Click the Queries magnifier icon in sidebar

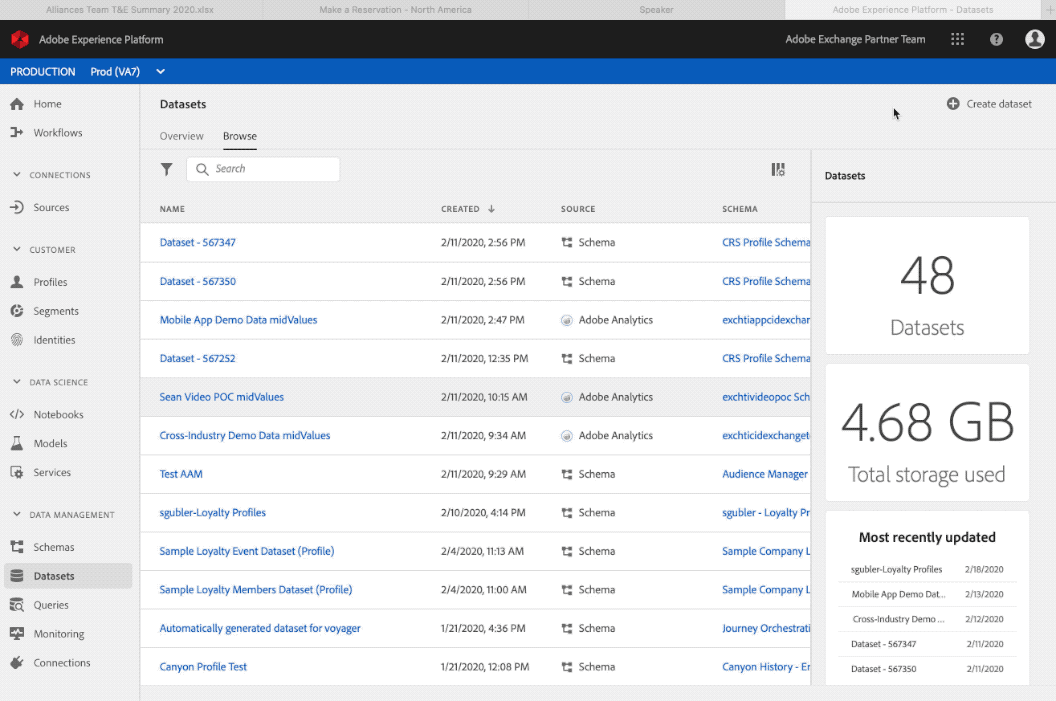(17, 604)
